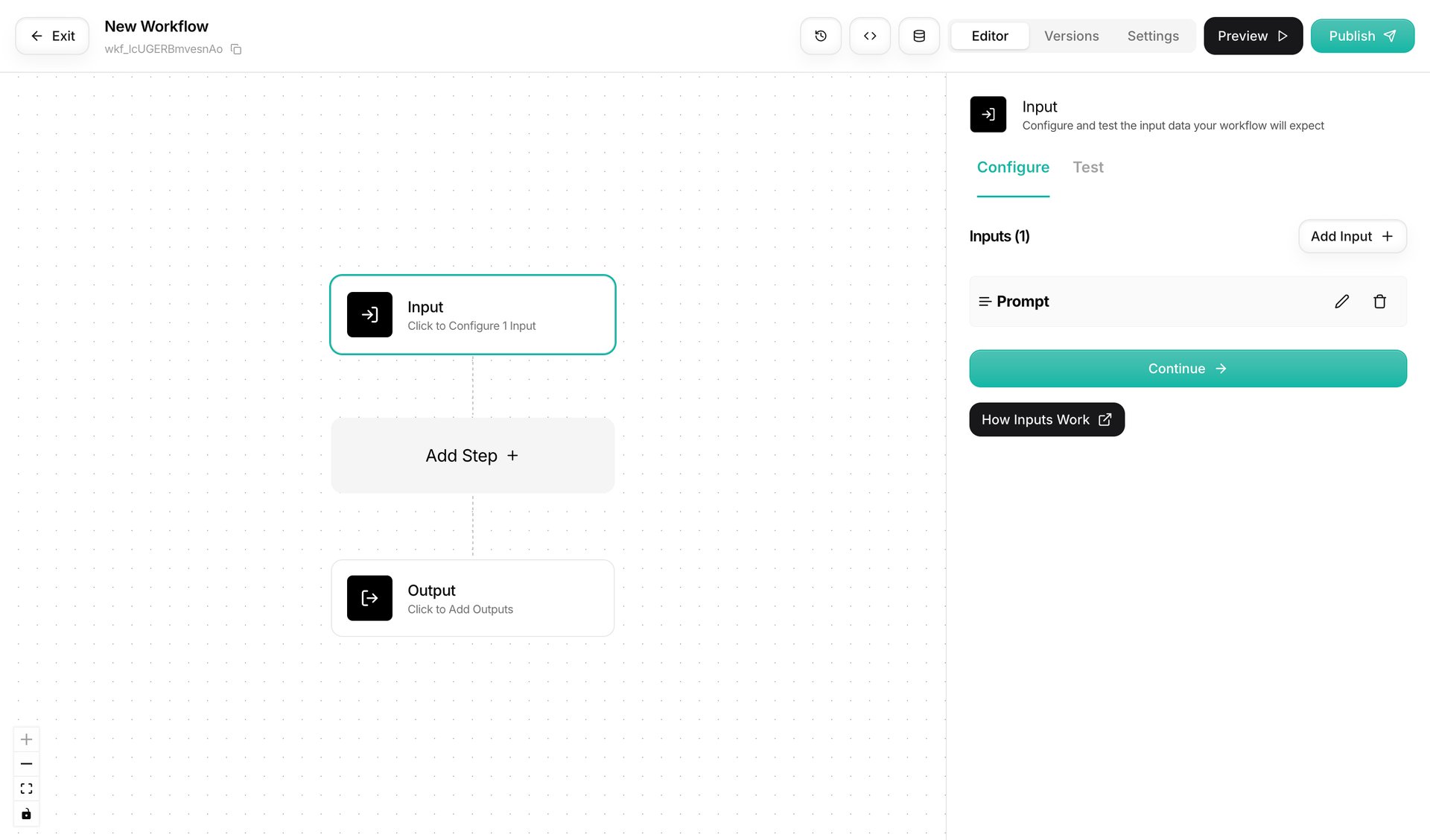Zoom in on the canvas
This screenshot has height=840, width=1430.
click(26, 739)
